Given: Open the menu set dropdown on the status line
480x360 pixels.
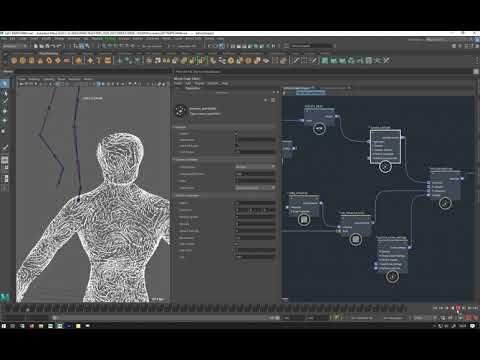Looking at the screenshot, I should (15, 46).
